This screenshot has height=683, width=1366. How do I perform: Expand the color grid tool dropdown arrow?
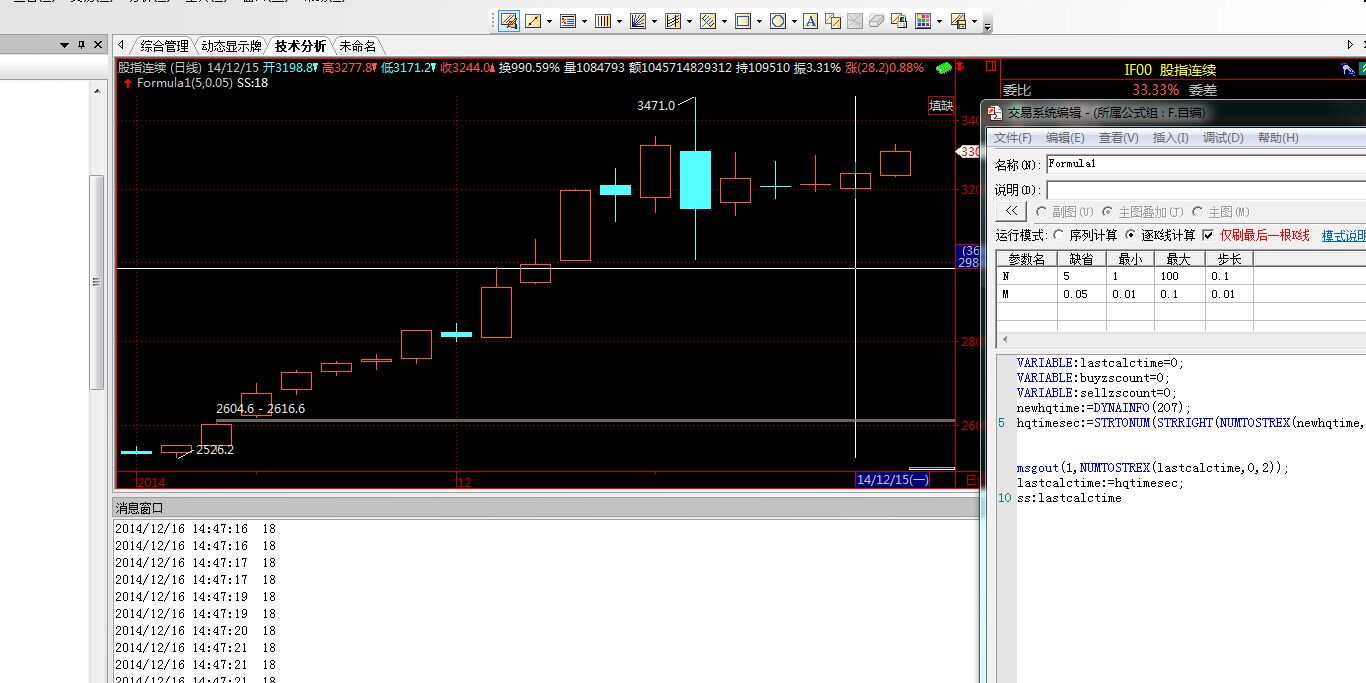[939, 21]
